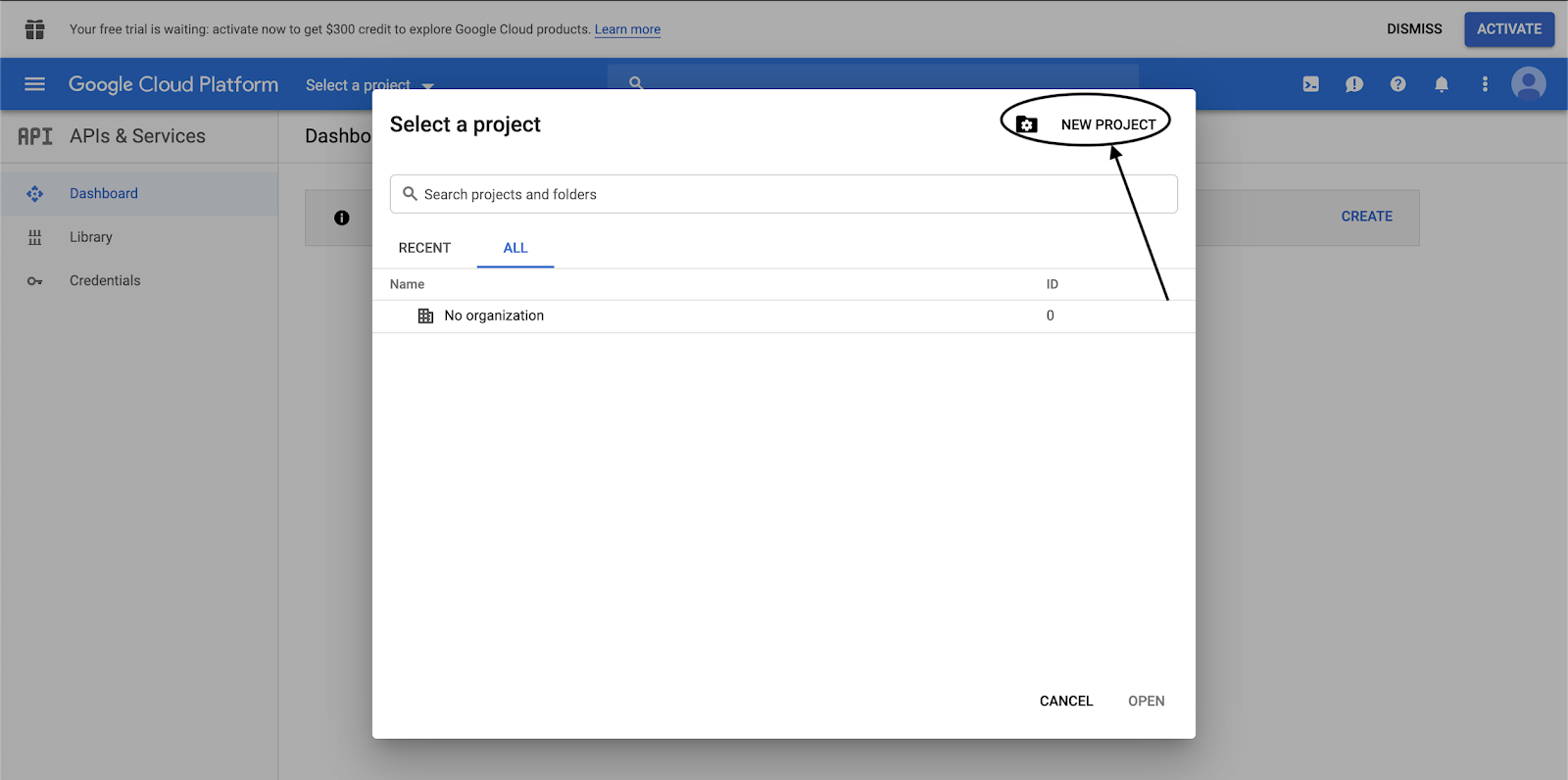Open Cloud Shell terminal icon
This screenshot has height=780, width=1568.
click(1310, 84)
